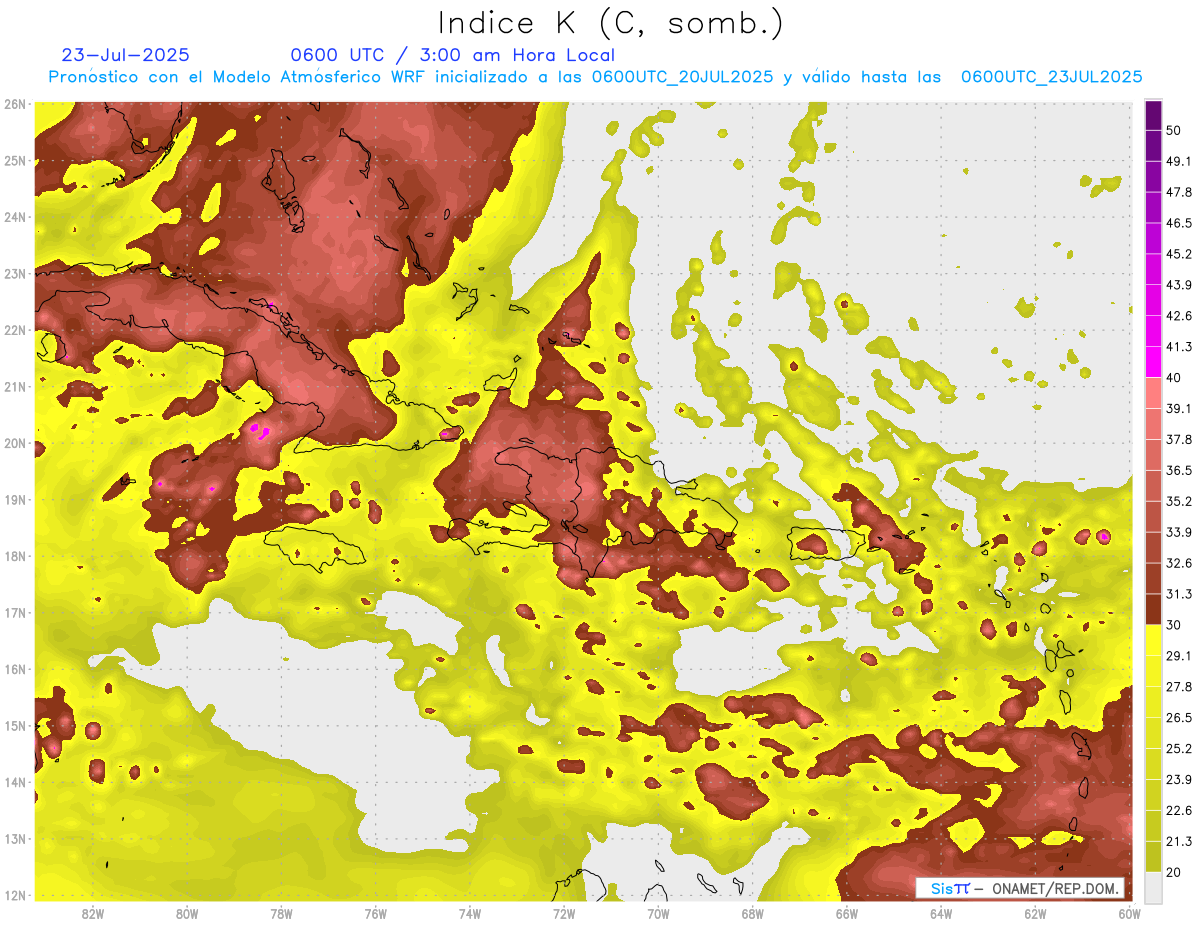Select the "18N" latitude label

pyautogui.click(x=14, y=556)
